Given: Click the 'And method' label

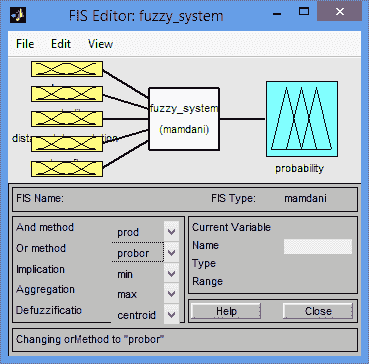Looking at the screenshot, I should click(x=45, y=227).
